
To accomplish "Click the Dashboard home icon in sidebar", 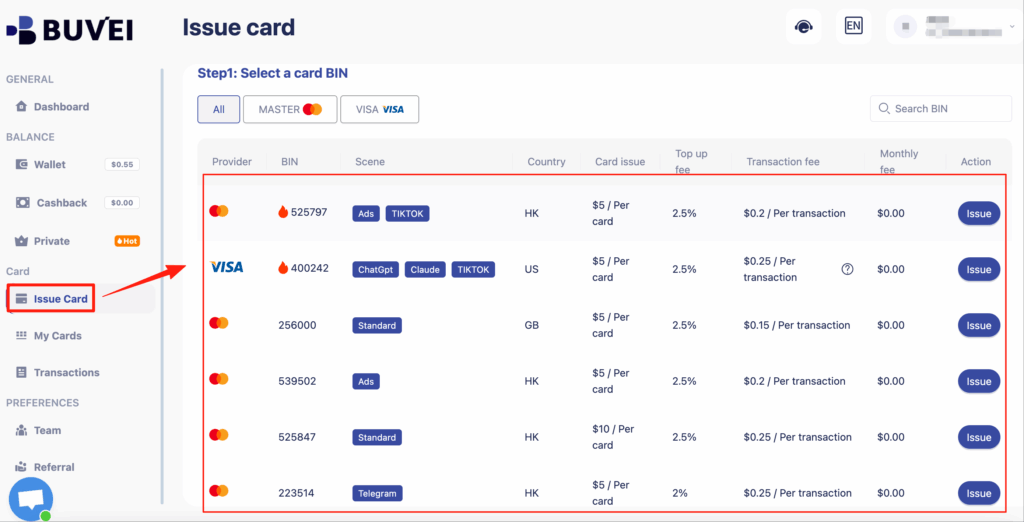I will (22, 107).
